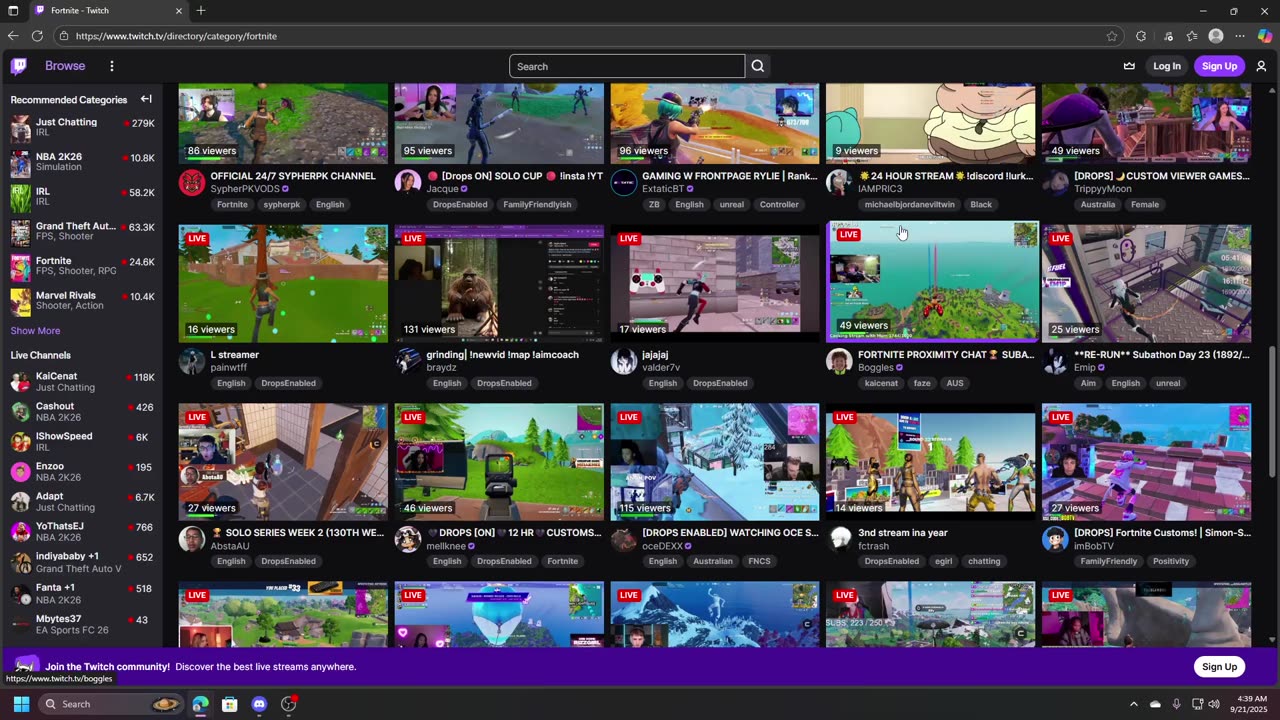Open valder7v channel name link
Image resolution: width=1280 pixels, height=720 pixels.
pos(660,367)
